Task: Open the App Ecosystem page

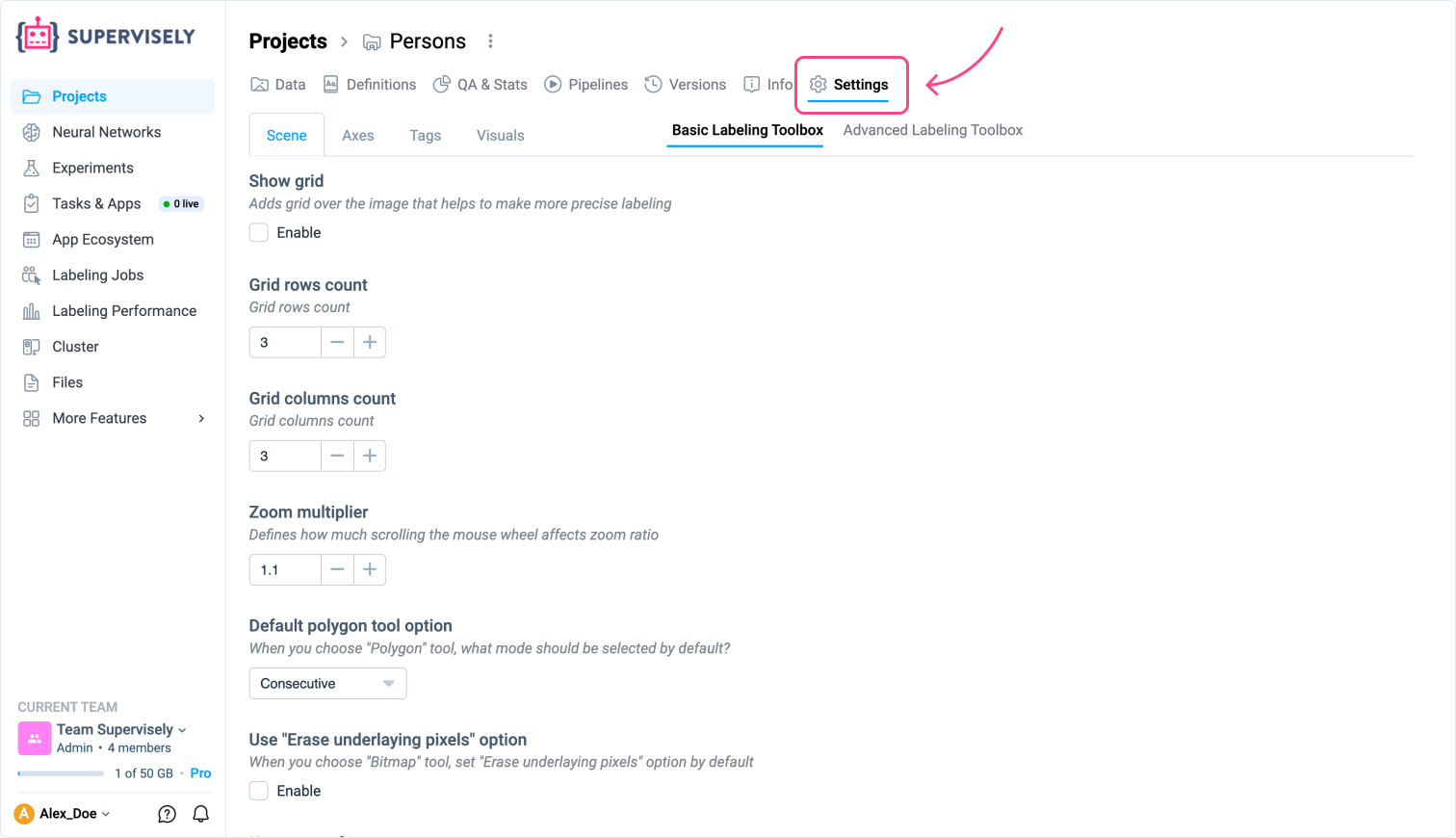Action: pyautogui.click(x=100, y=239)
